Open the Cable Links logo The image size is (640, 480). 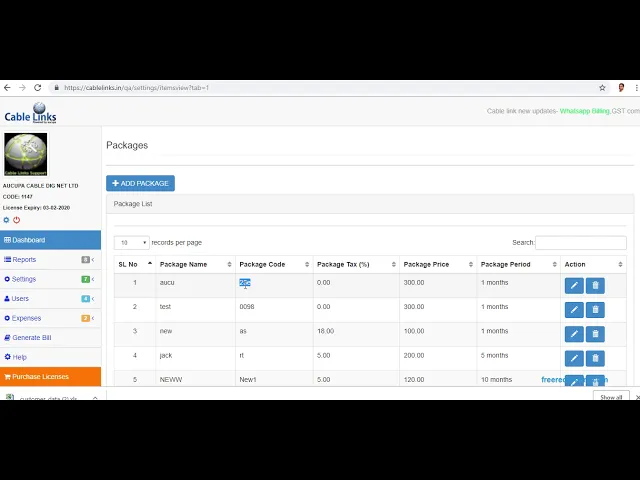coord(31,113)
